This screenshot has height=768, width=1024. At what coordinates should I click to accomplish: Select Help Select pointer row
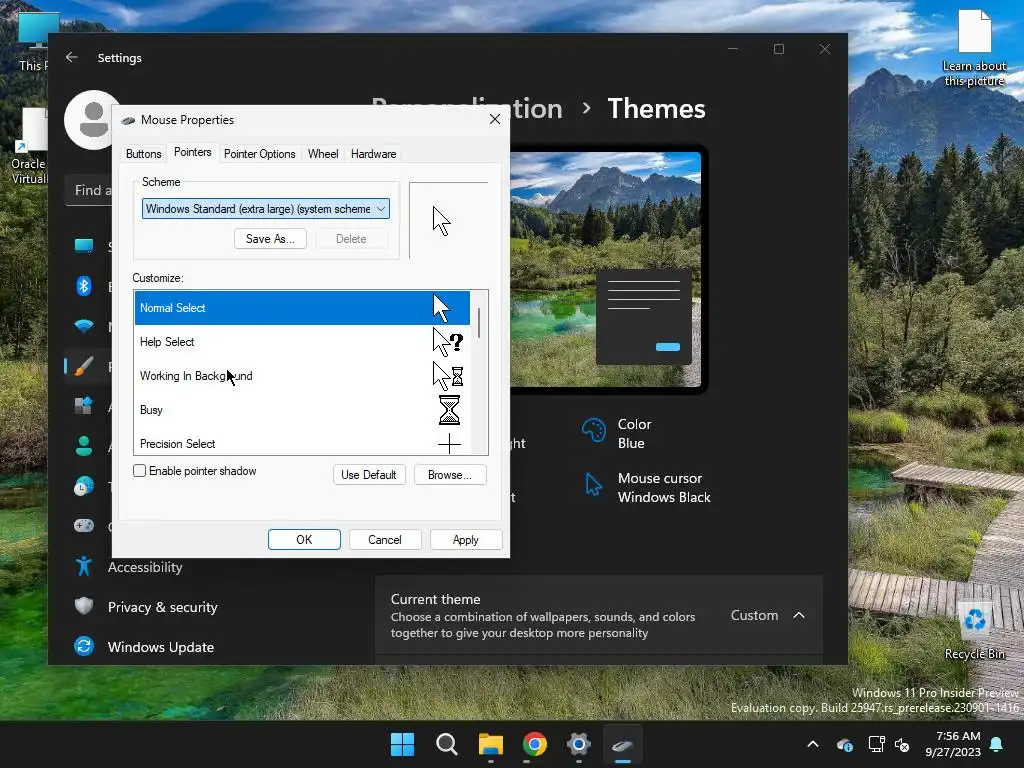click(x=302, y=342)
